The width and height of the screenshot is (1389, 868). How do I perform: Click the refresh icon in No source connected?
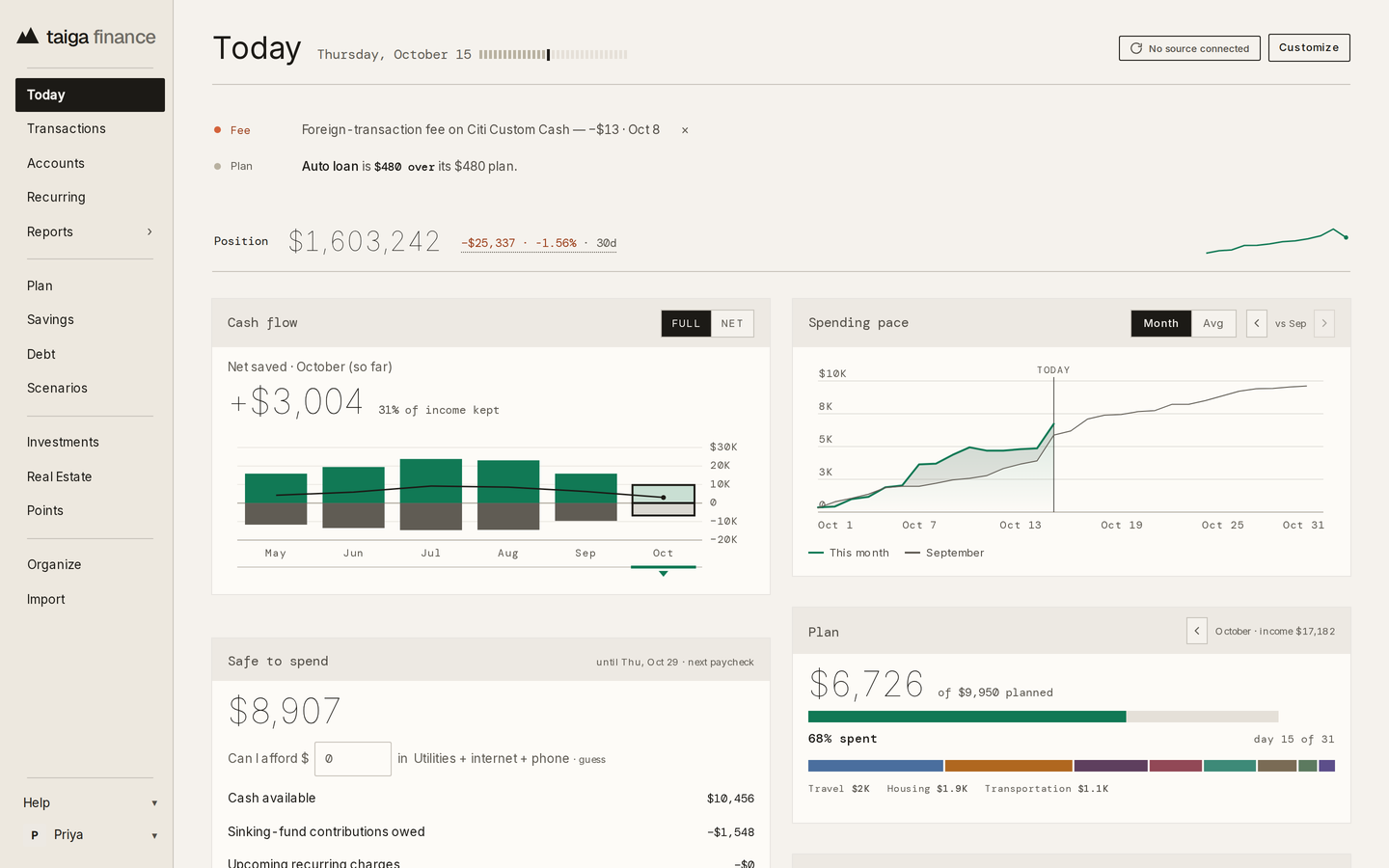[1136, 48]
